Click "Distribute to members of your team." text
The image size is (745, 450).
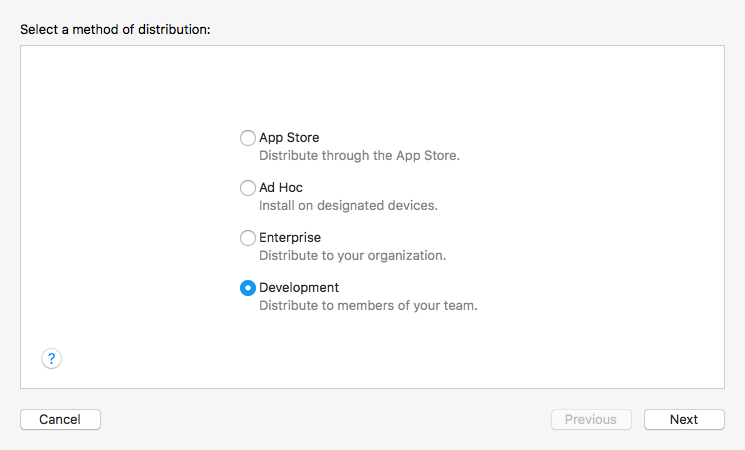(368, 306)
